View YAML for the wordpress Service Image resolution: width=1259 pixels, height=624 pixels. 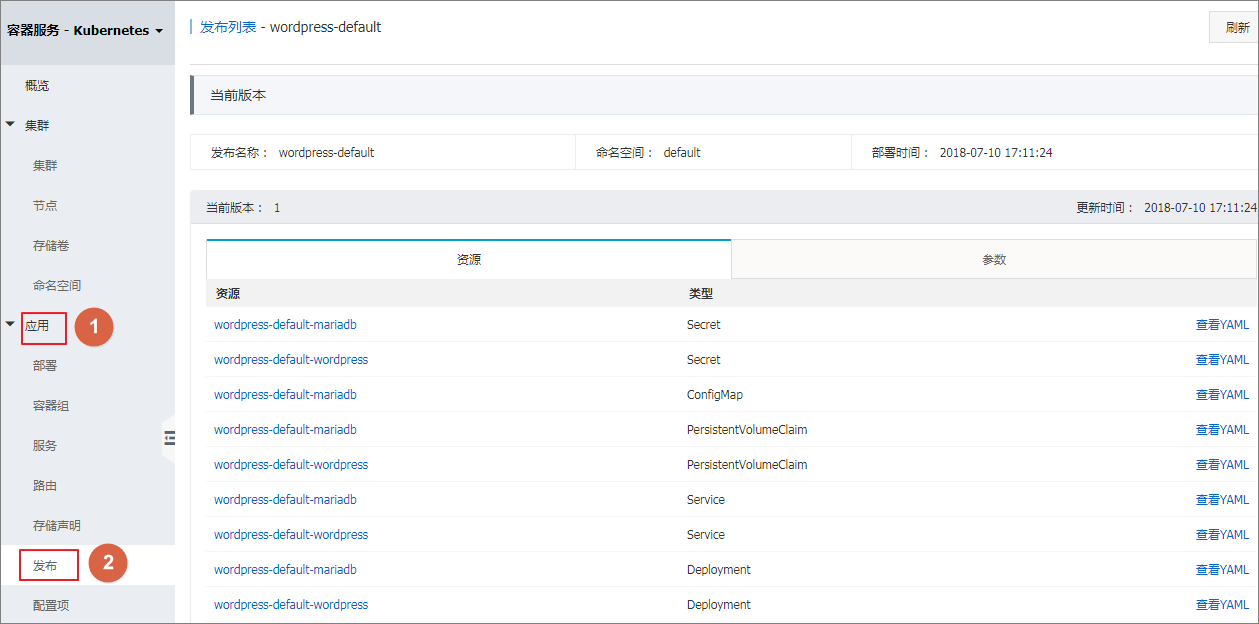pos(1222,535)
